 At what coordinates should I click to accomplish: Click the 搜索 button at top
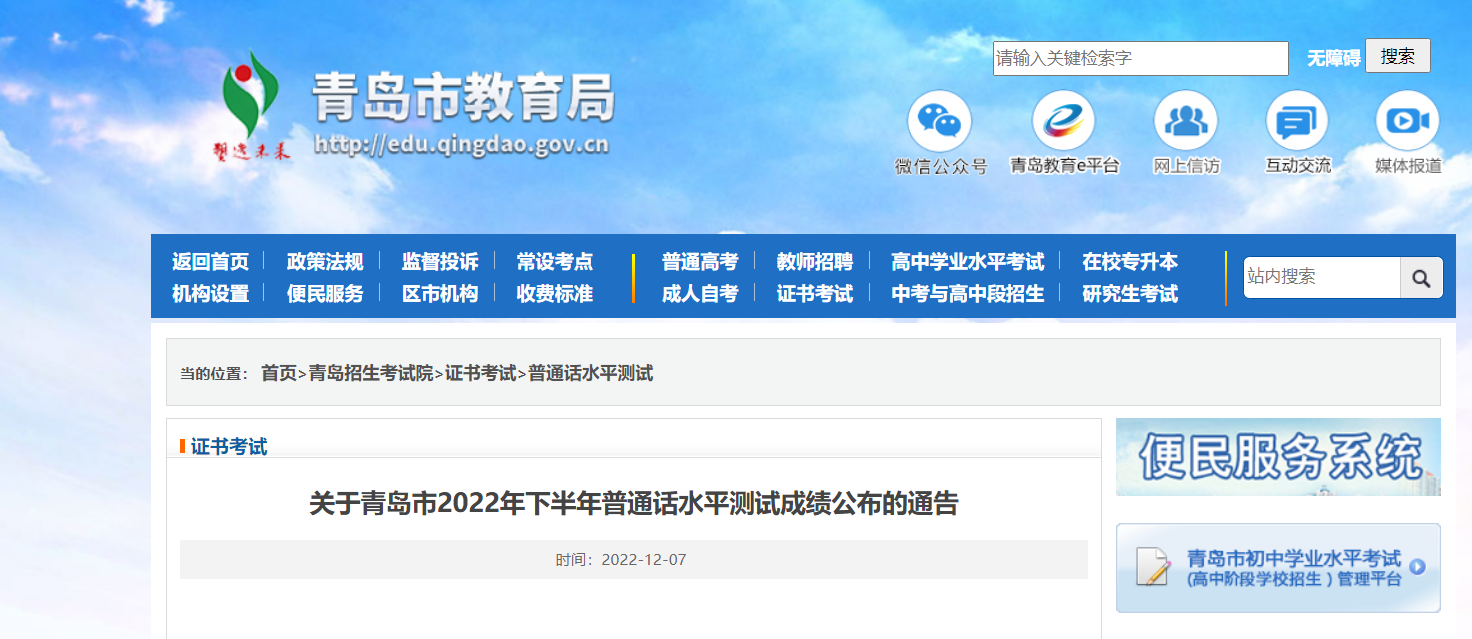pyautogui.click(x=1398, y=56)
